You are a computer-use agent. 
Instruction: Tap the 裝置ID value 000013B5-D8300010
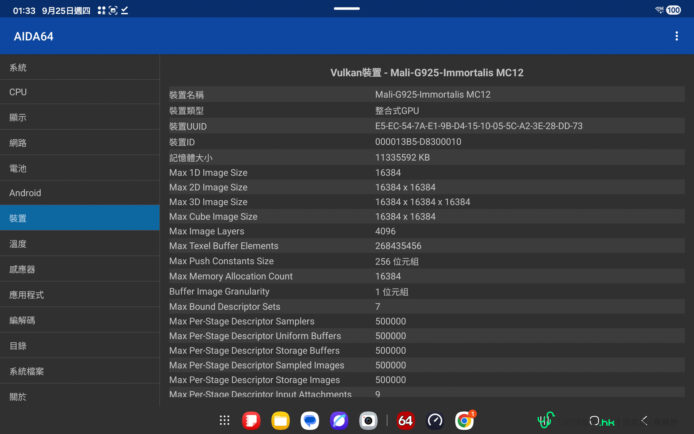(418, 142)
